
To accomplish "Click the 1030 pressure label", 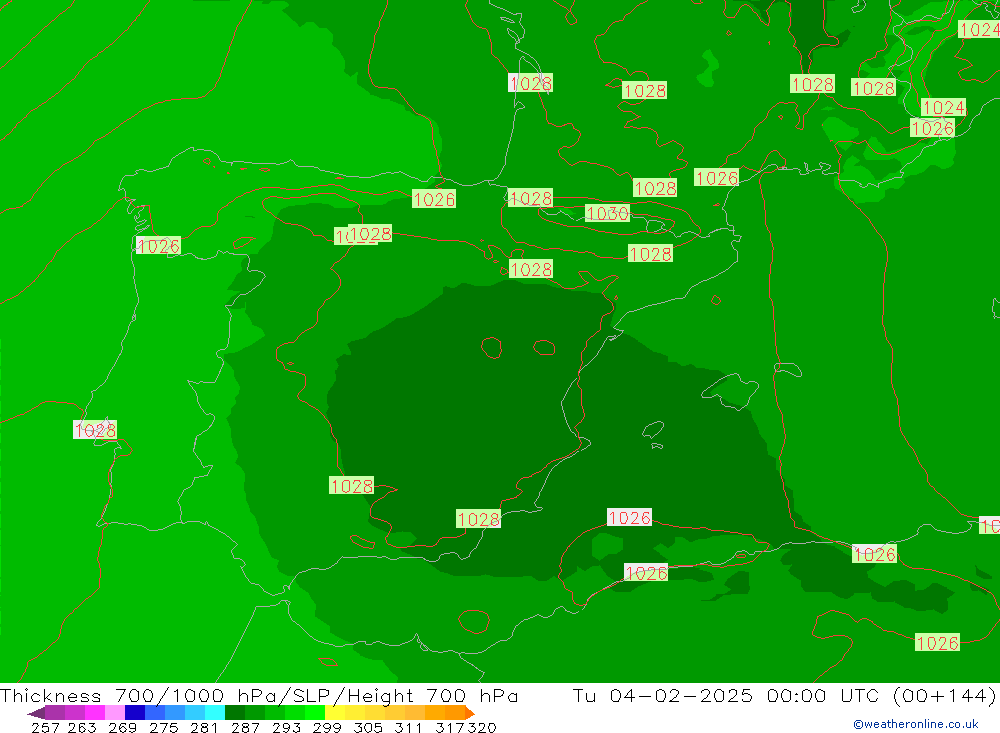I will pos(607,213).
